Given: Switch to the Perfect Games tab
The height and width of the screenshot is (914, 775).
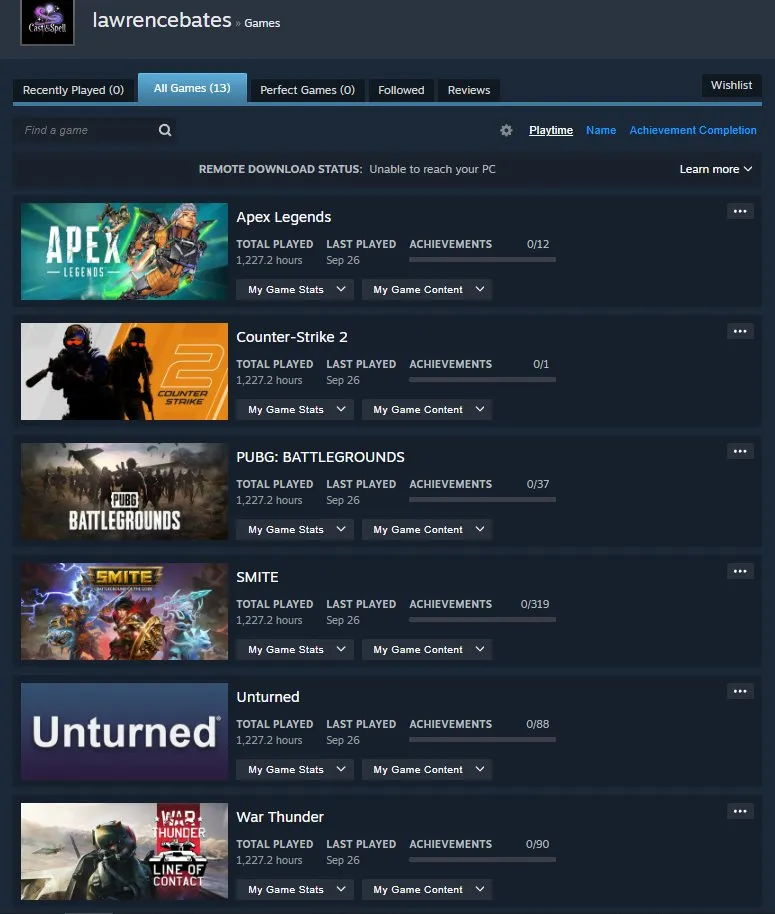Looking at the screenshot, I should pos(307,90).
